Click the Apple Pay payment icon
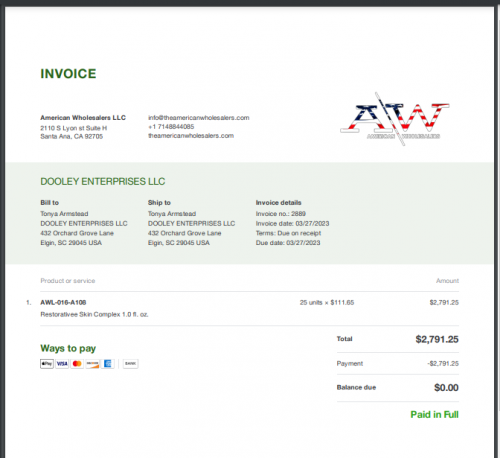This screenshot has height=458, width=500. click(x=47, y=364)
